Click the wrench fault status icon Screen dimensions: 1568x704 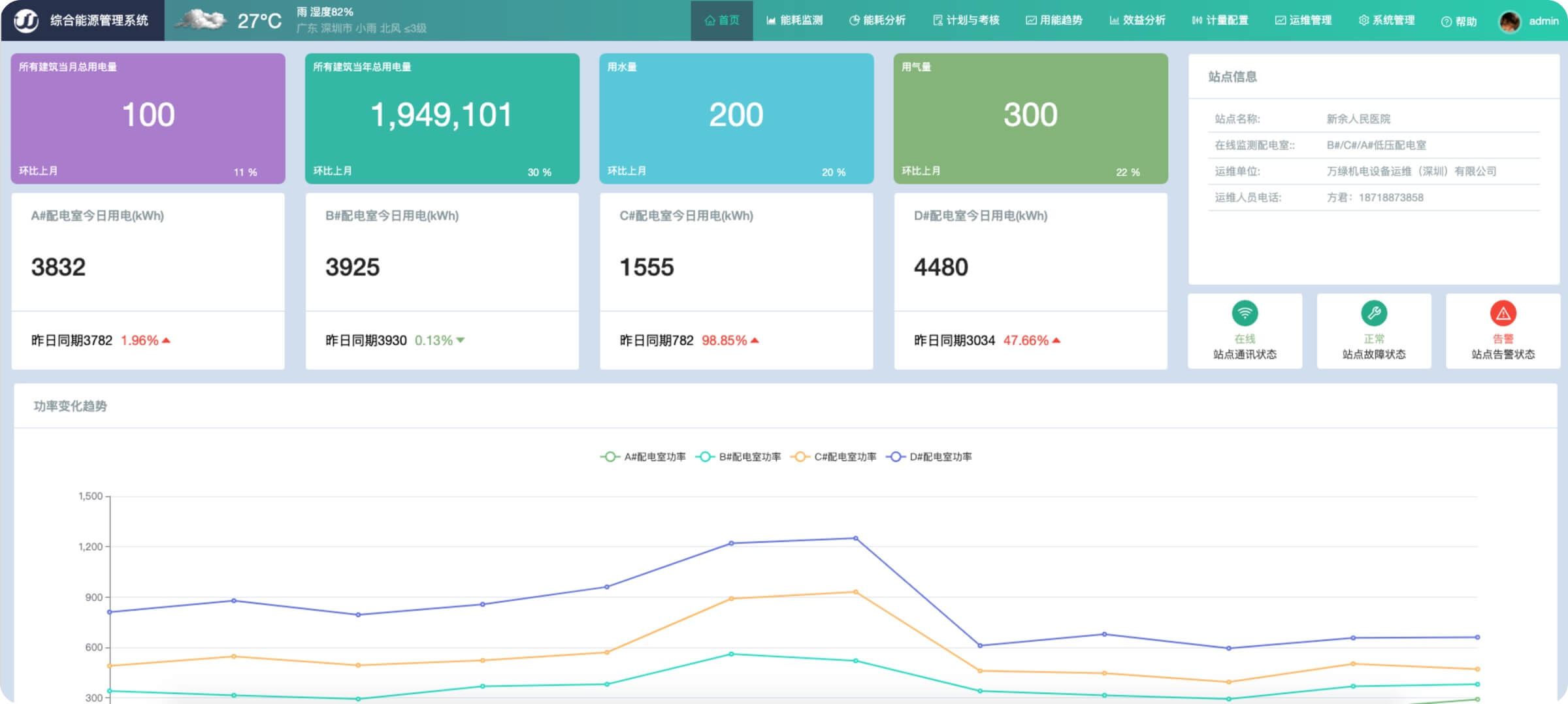[1373, 313]
